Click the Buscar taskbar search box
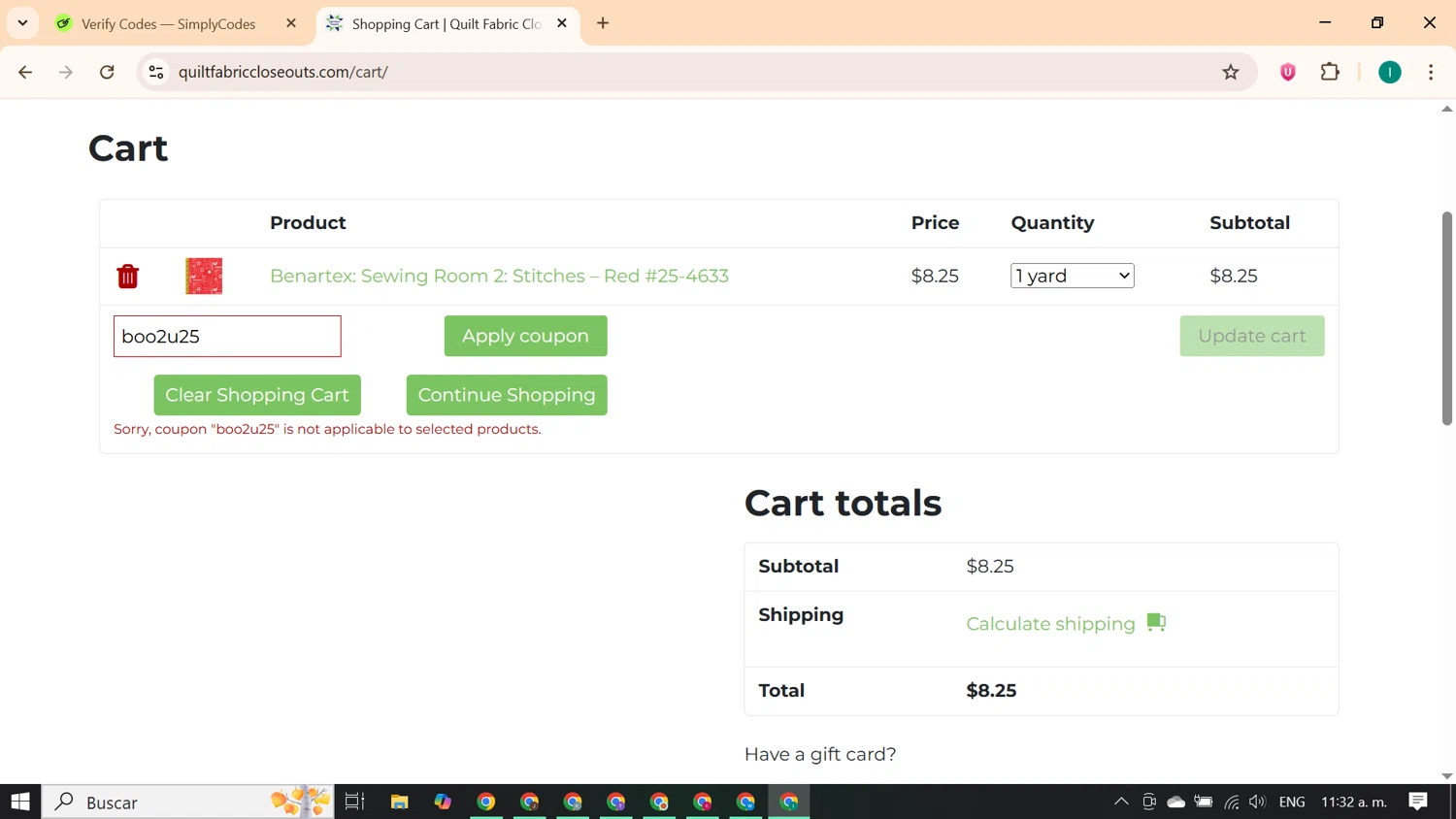Image resolution: width=1456 pixels, height=819 pixels. [188, 802]
